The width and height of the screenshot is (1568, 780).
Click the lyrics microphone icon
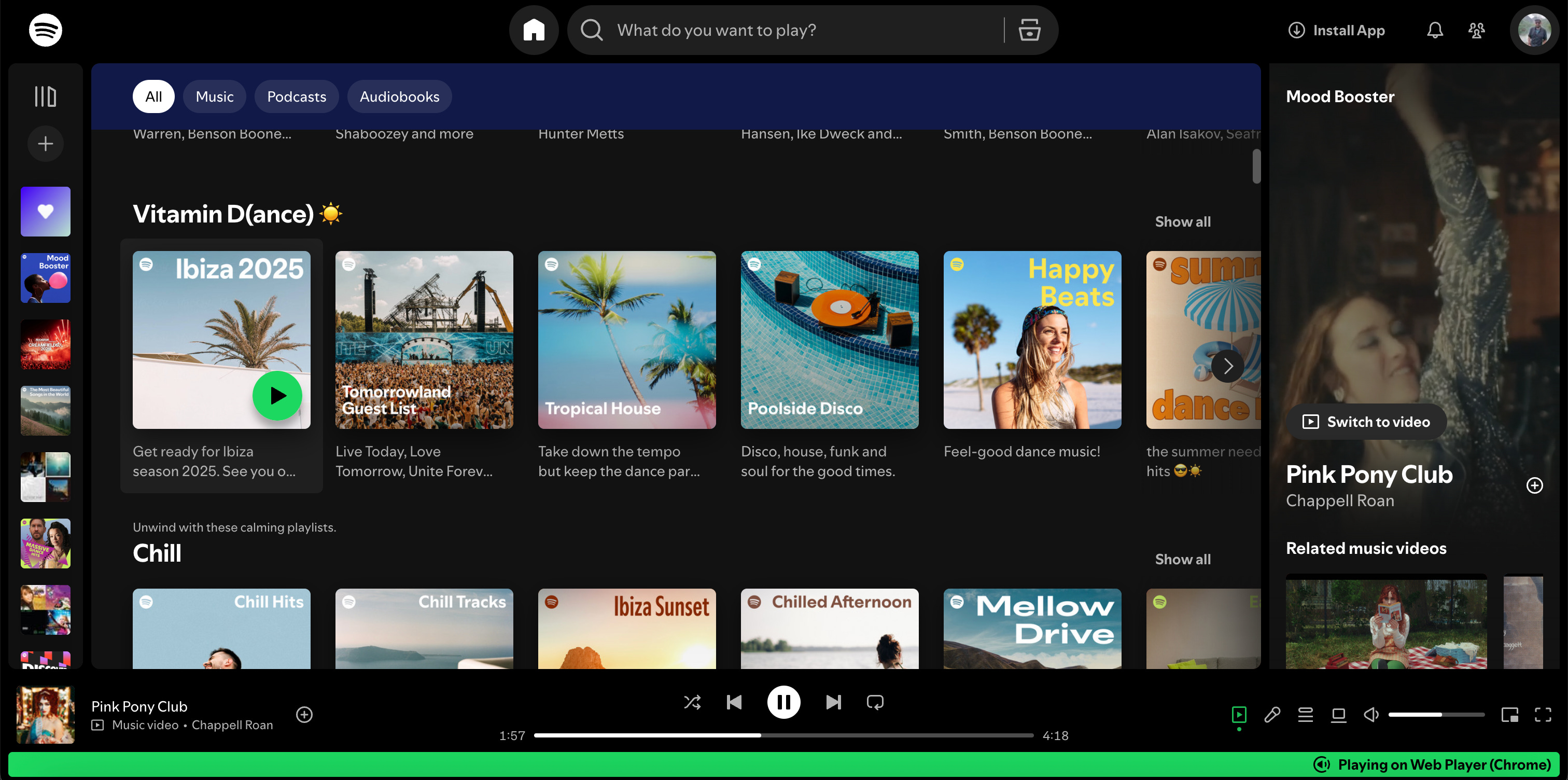(1272, 715)
